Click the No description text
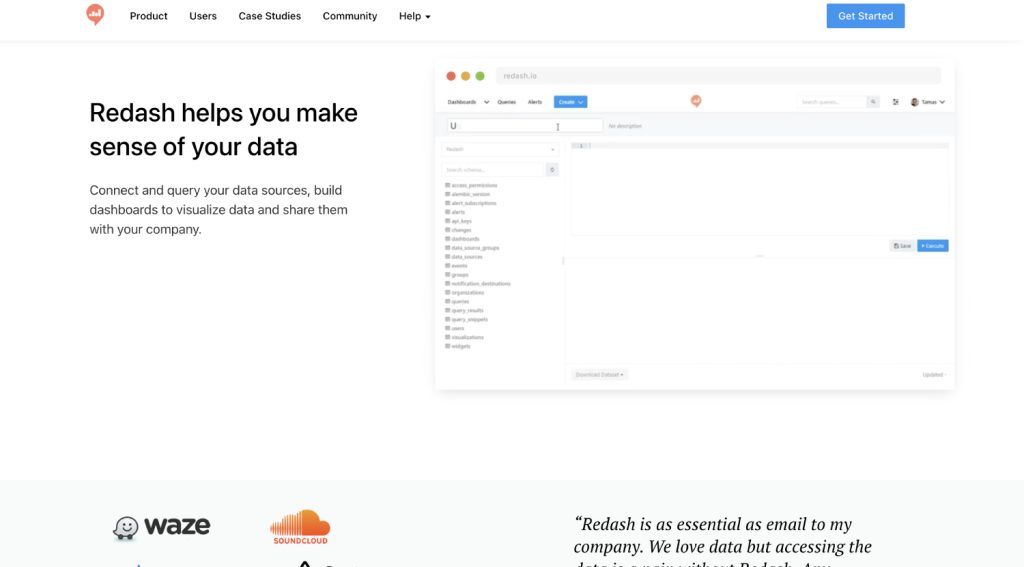The width and height of the screenshot is (1024, 567). [625, 126]
